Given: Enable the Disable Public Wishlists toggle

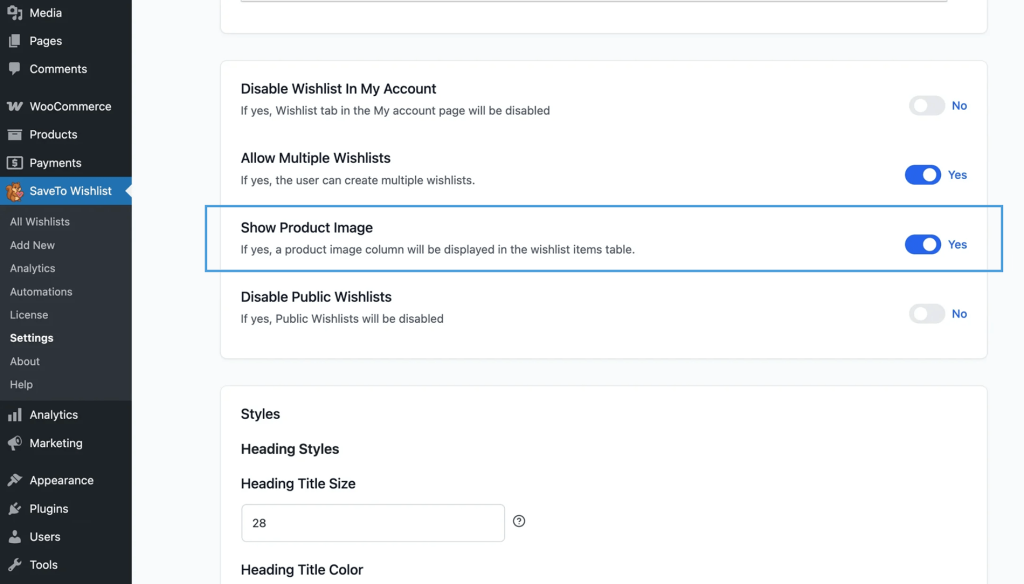Looking at the screenshot, I should 926,313.
